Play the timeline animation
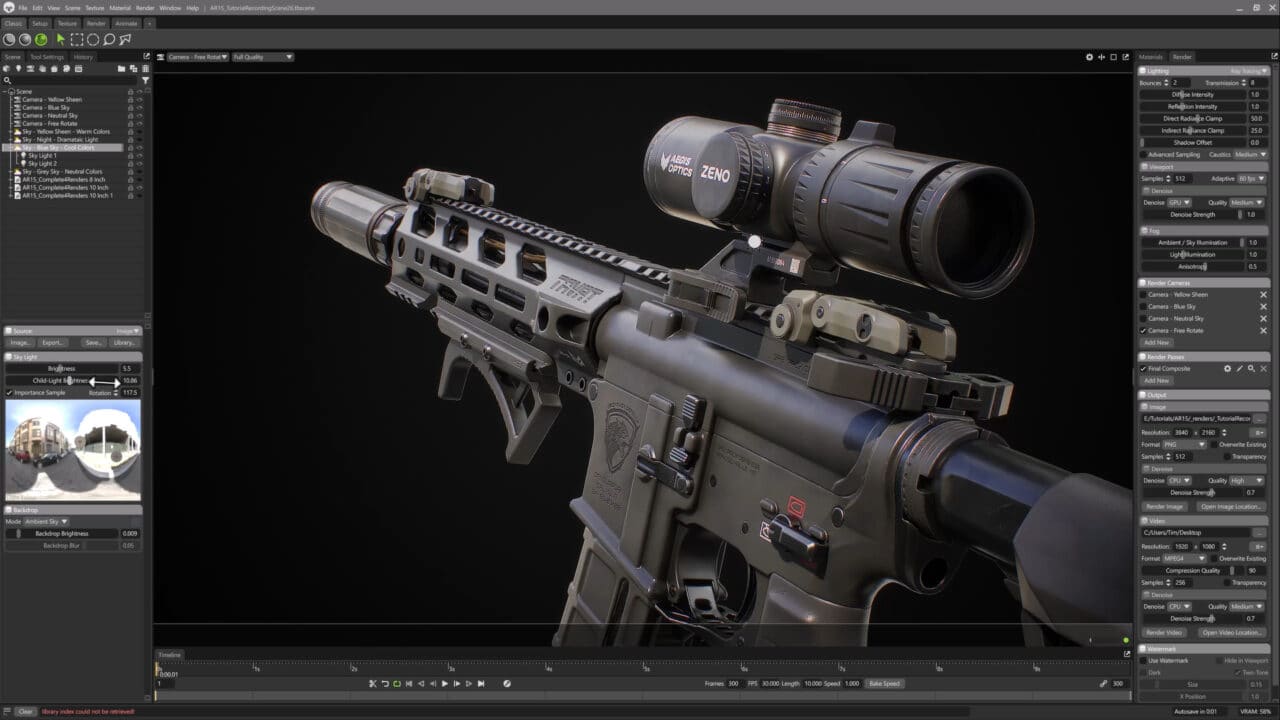1280x720 pixels. pos(445,684)
